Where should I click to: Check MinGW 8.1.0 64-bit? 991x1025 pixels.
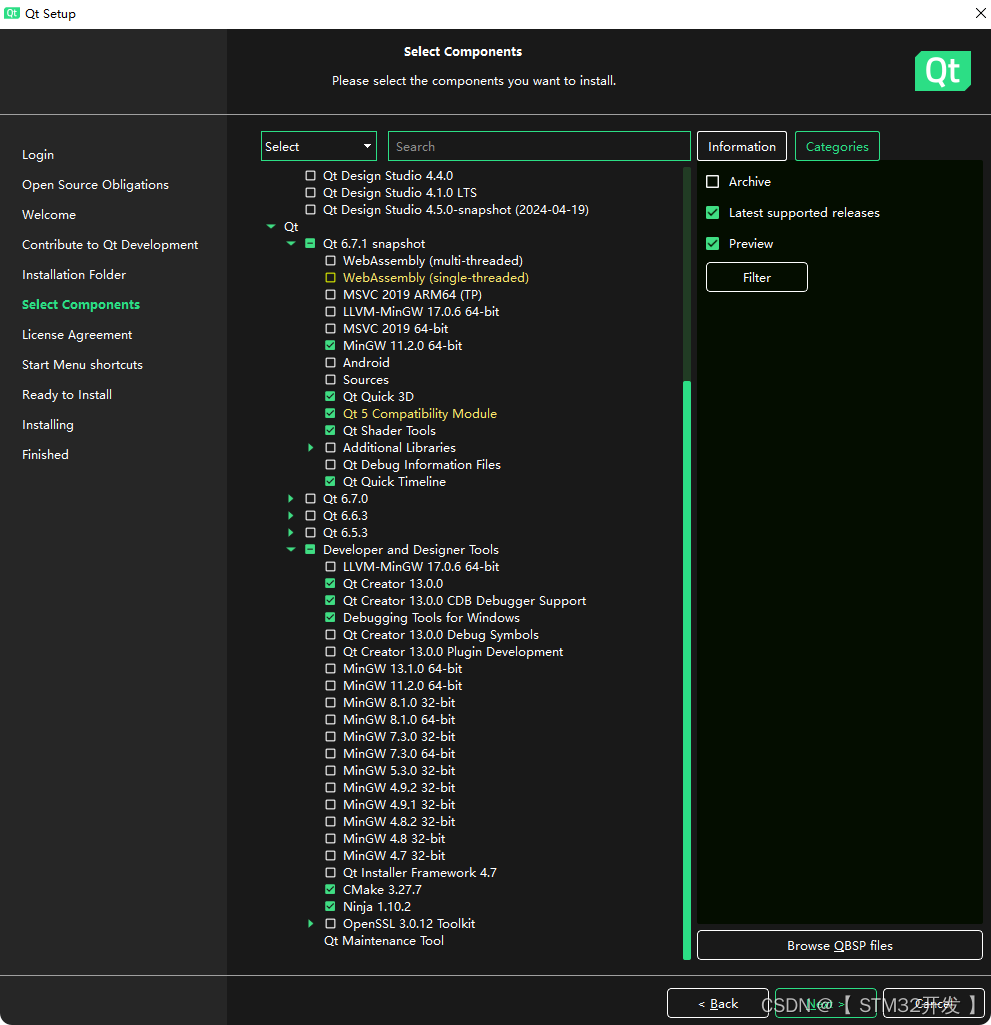[x=330, y=720]
